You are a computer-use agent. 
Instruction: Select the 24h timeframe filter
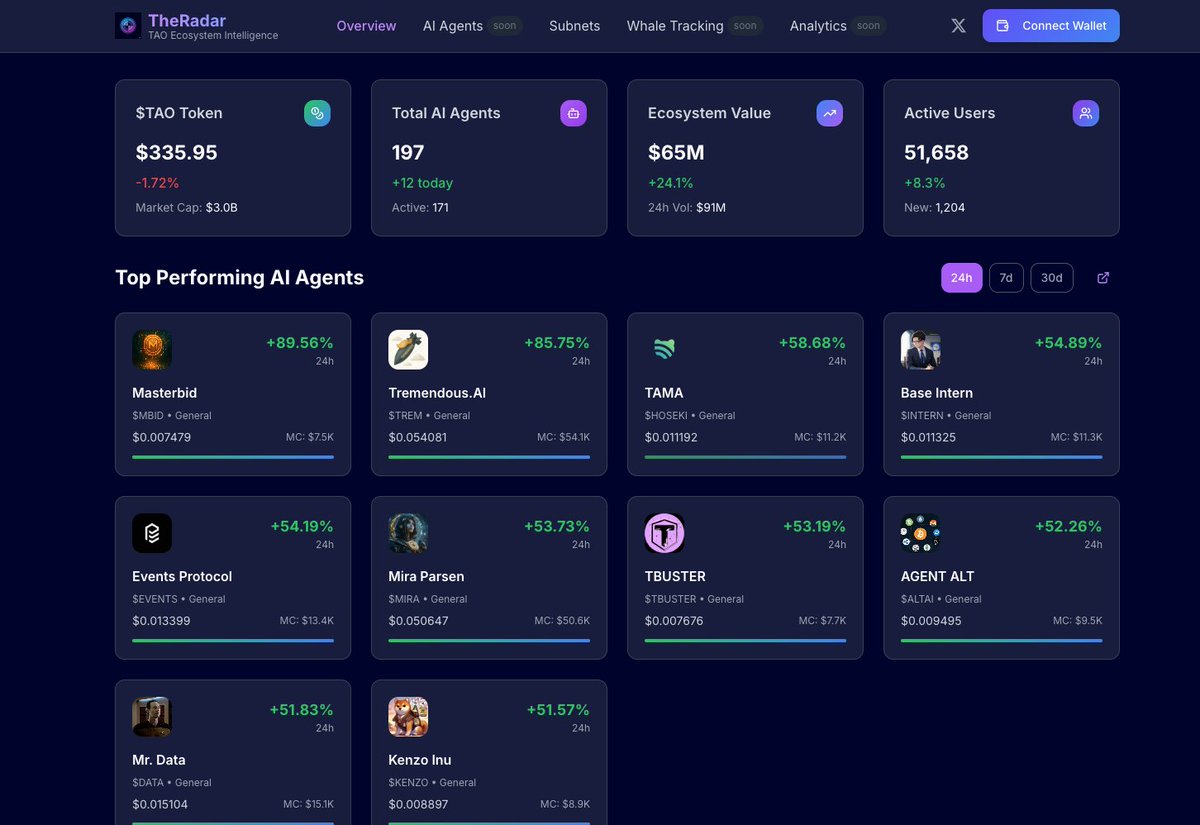(962, 278)
